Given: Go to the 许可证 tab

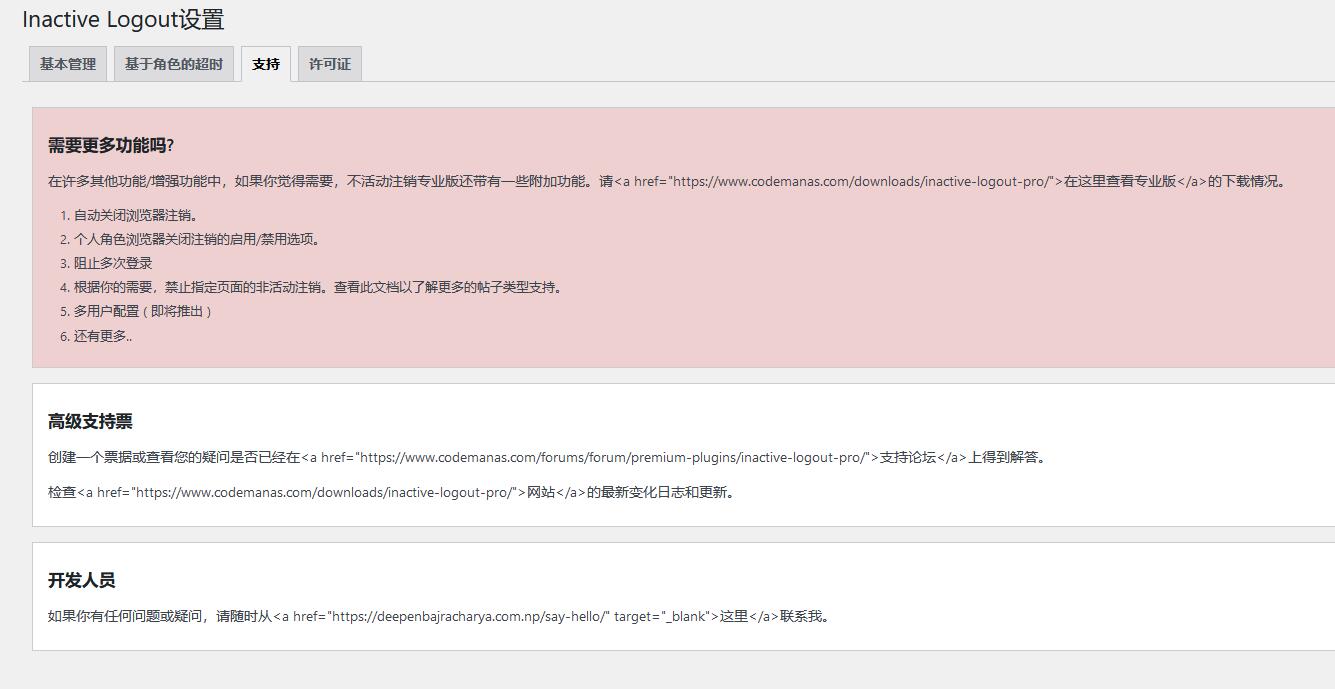Looking at the screenshot, I should (x=329, y=64).
